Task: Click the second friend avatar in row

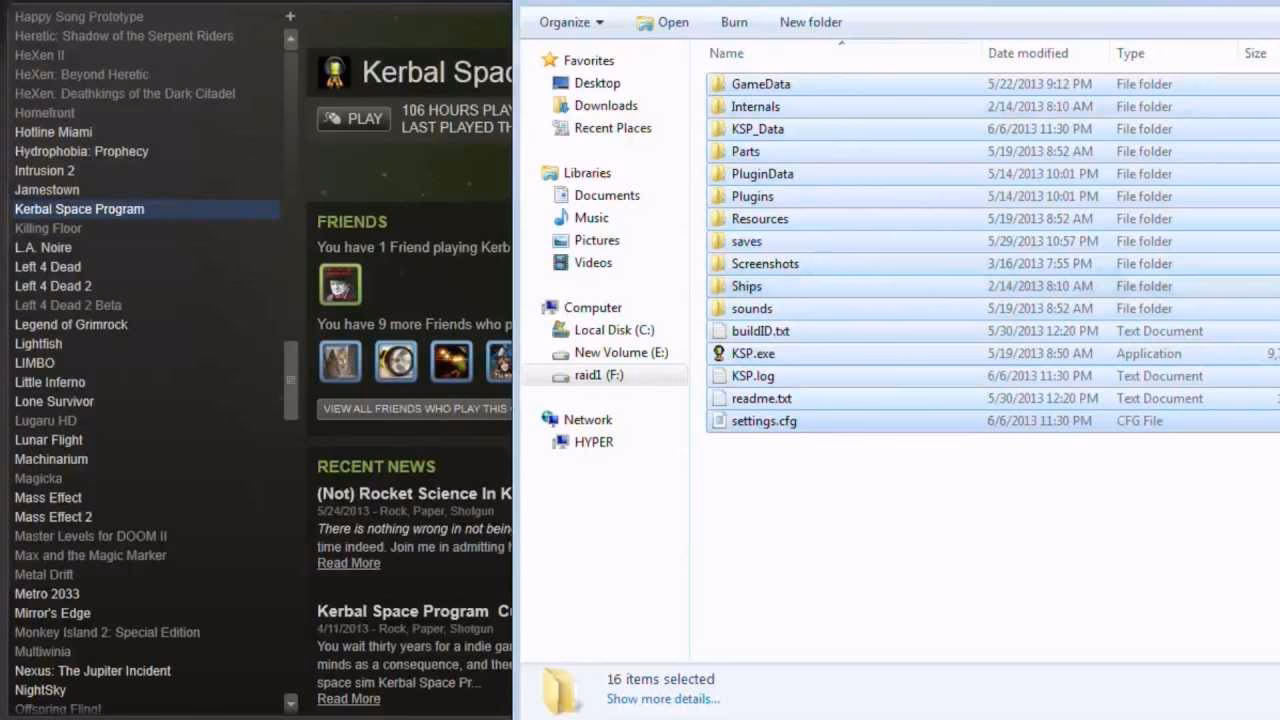Action: click(x=396, y=361)
